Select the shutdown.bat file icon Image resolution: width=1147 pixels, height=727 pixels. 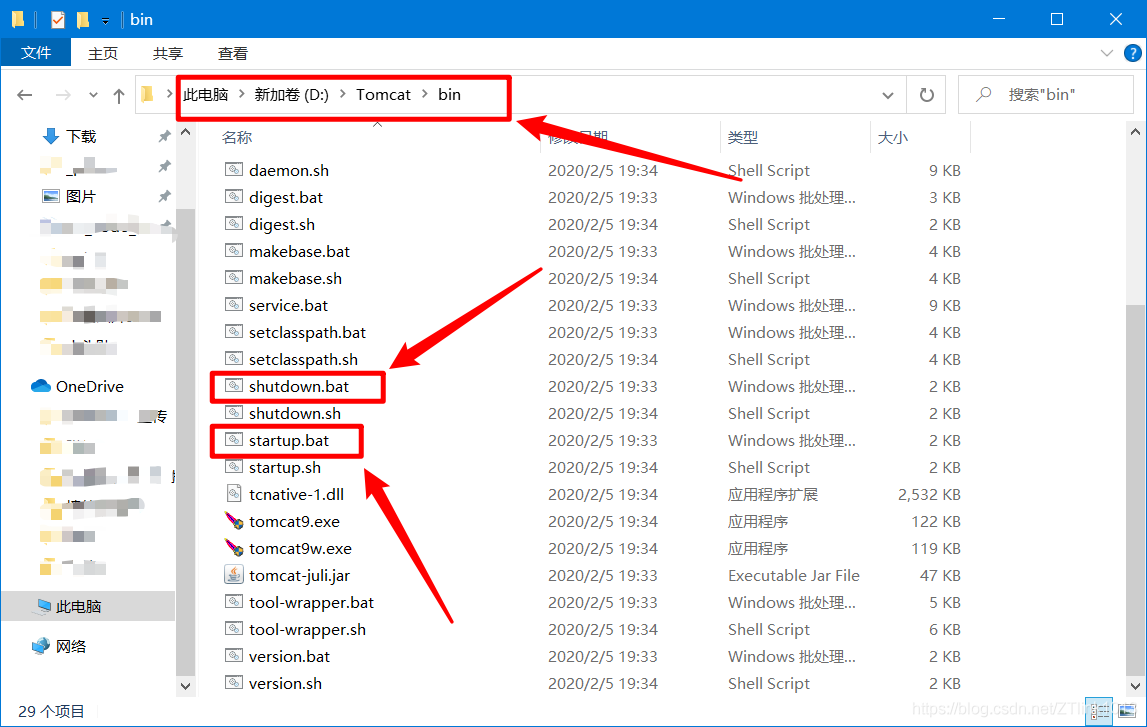(x=233, y=386)
